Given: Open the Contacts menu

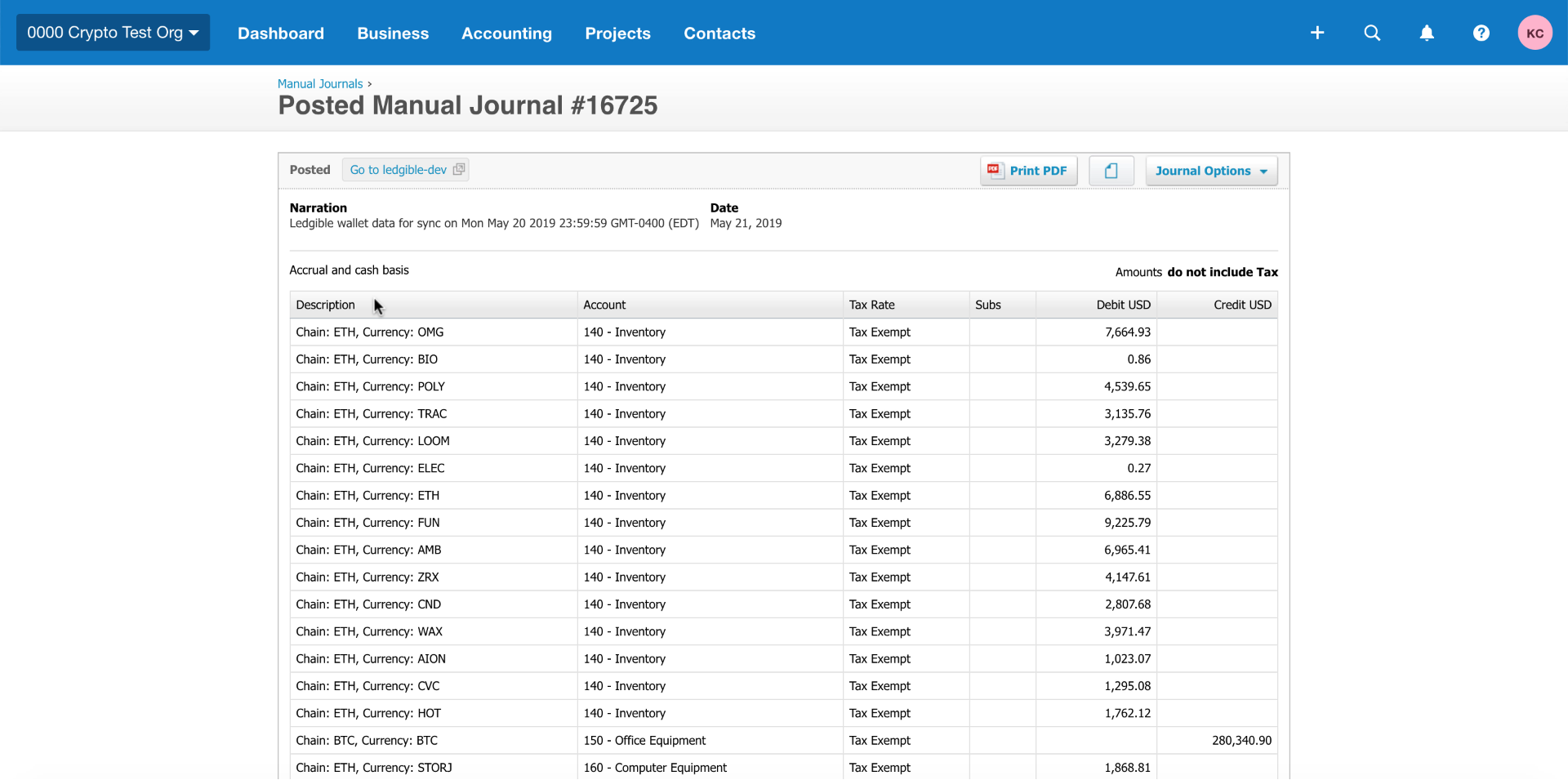Looking at the screenshot, I should pos(719,33).
